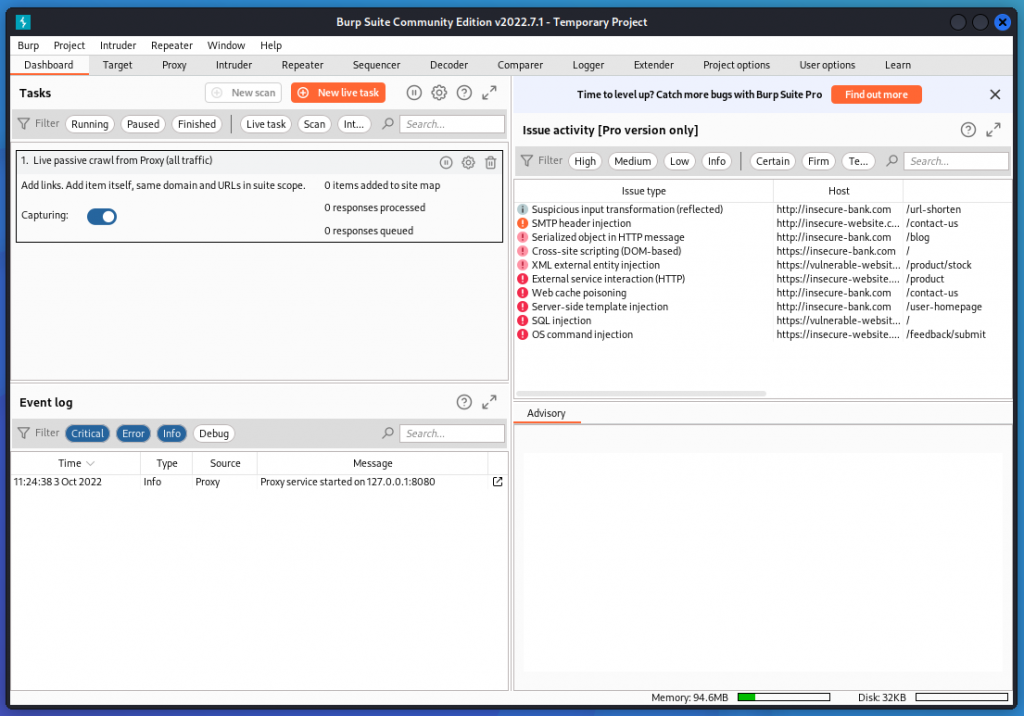
Task: Focus the Tasks search field
Action: [x=452, y=124]
